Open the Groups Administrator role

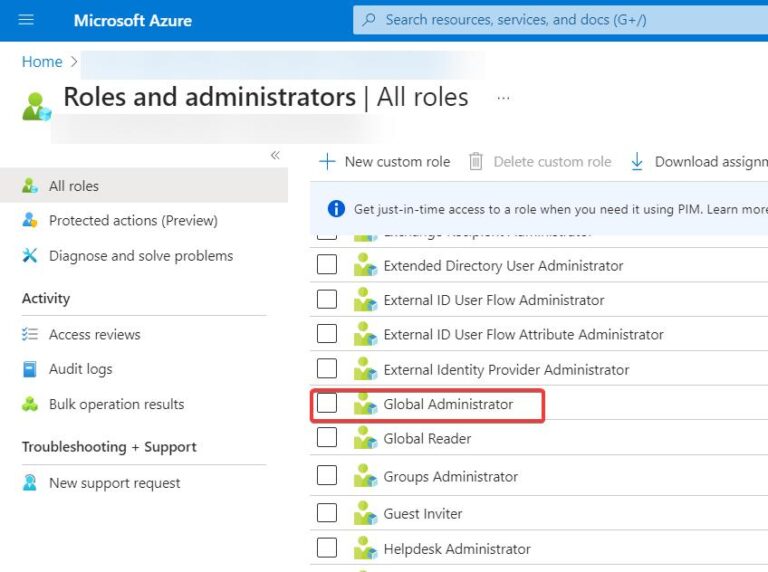click(450, 477)
